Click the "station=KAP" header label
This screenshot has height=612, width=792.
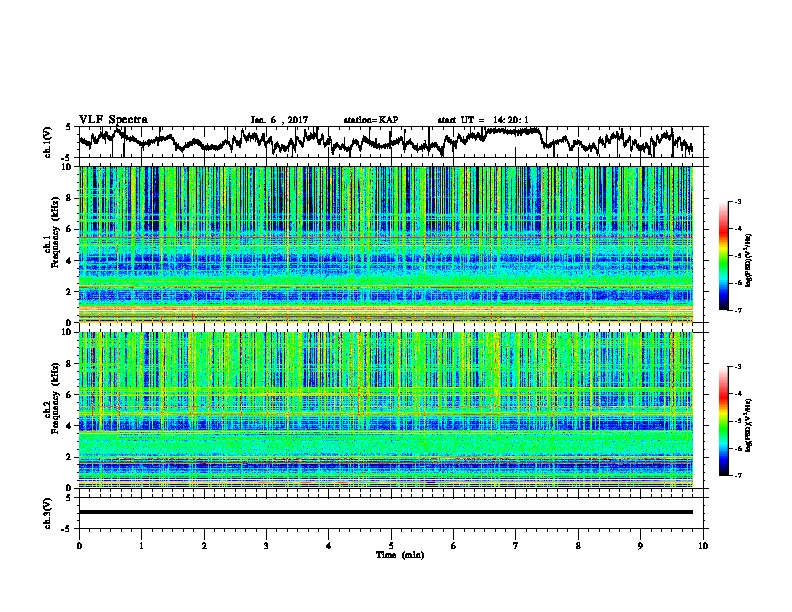click(x=371, y=120)
